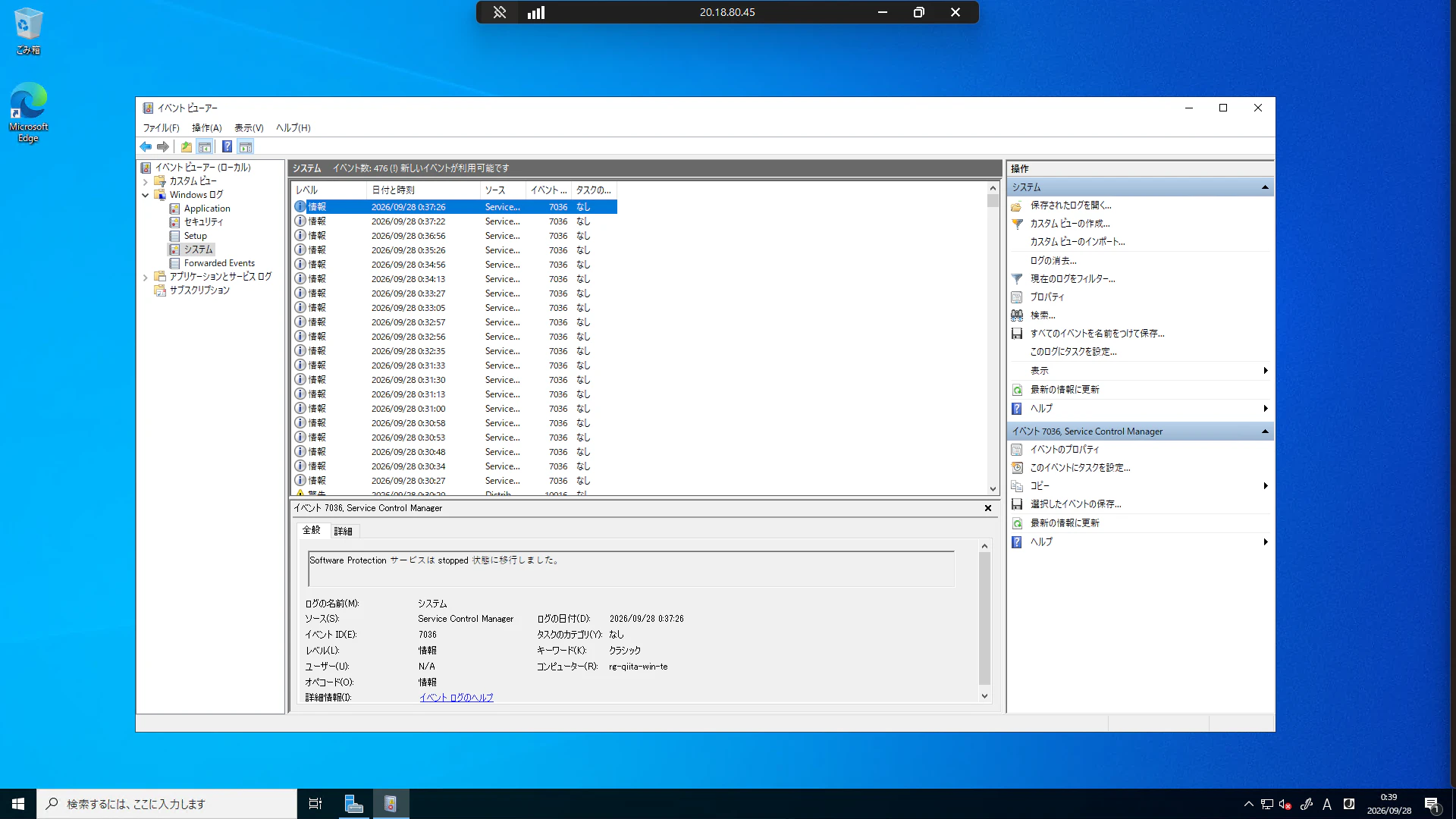The width and height of the screenshot is (1456, 819).
Task: Click the taskbar search box
Action: click(x=167, y=804)
